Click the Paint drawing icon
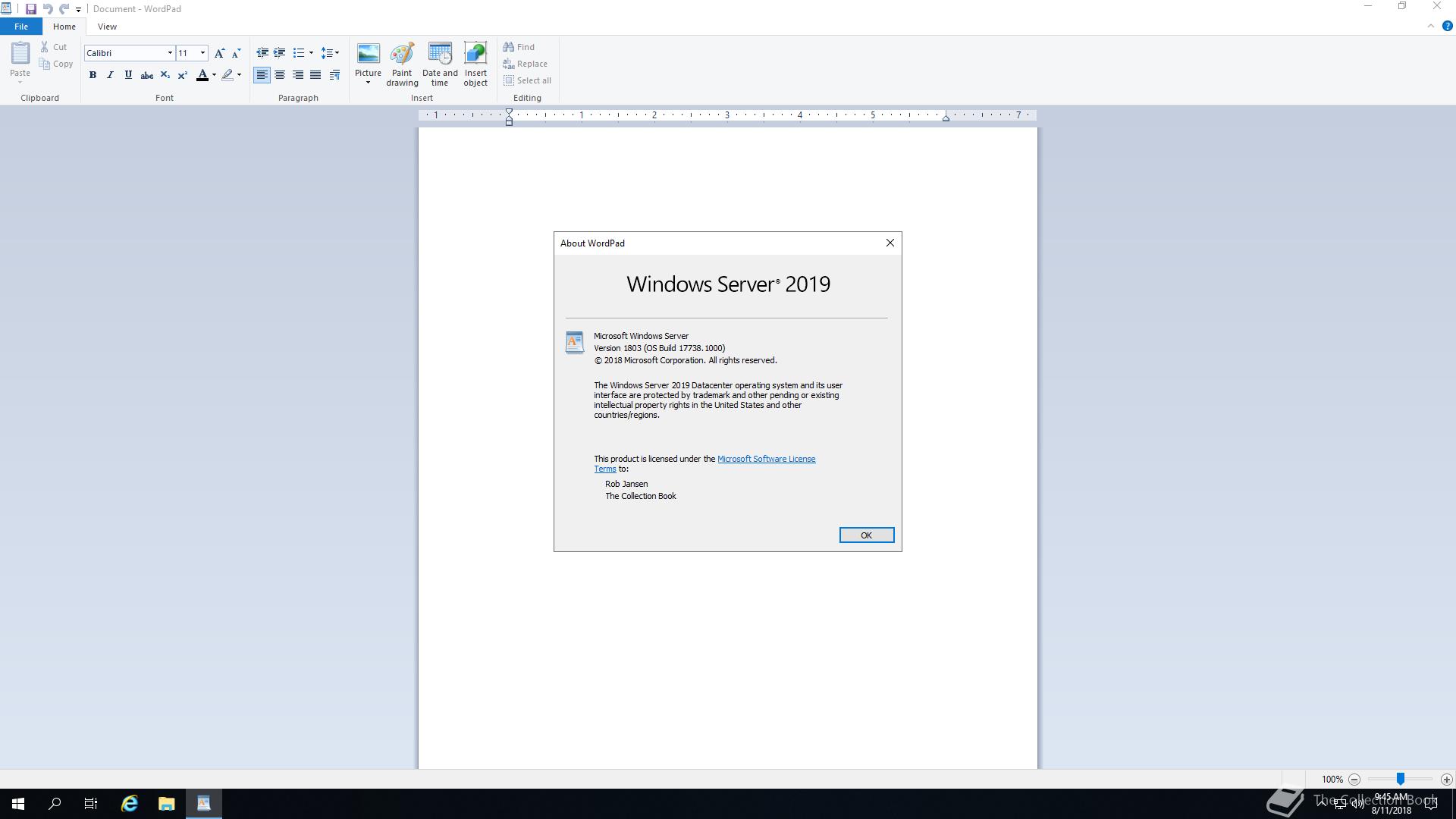 pos(402,64)
